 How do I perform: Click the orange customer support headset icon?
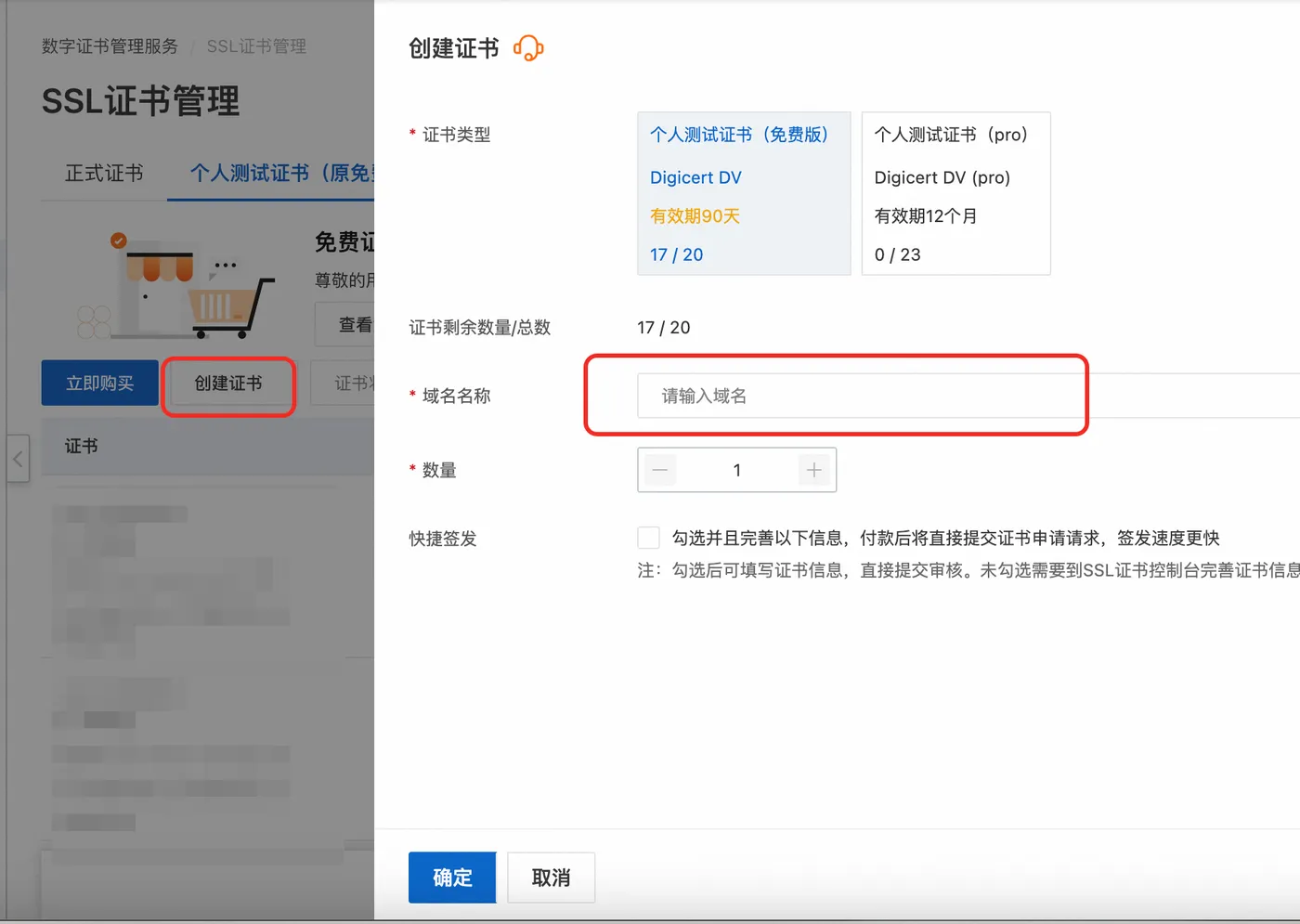coord(528,48)
